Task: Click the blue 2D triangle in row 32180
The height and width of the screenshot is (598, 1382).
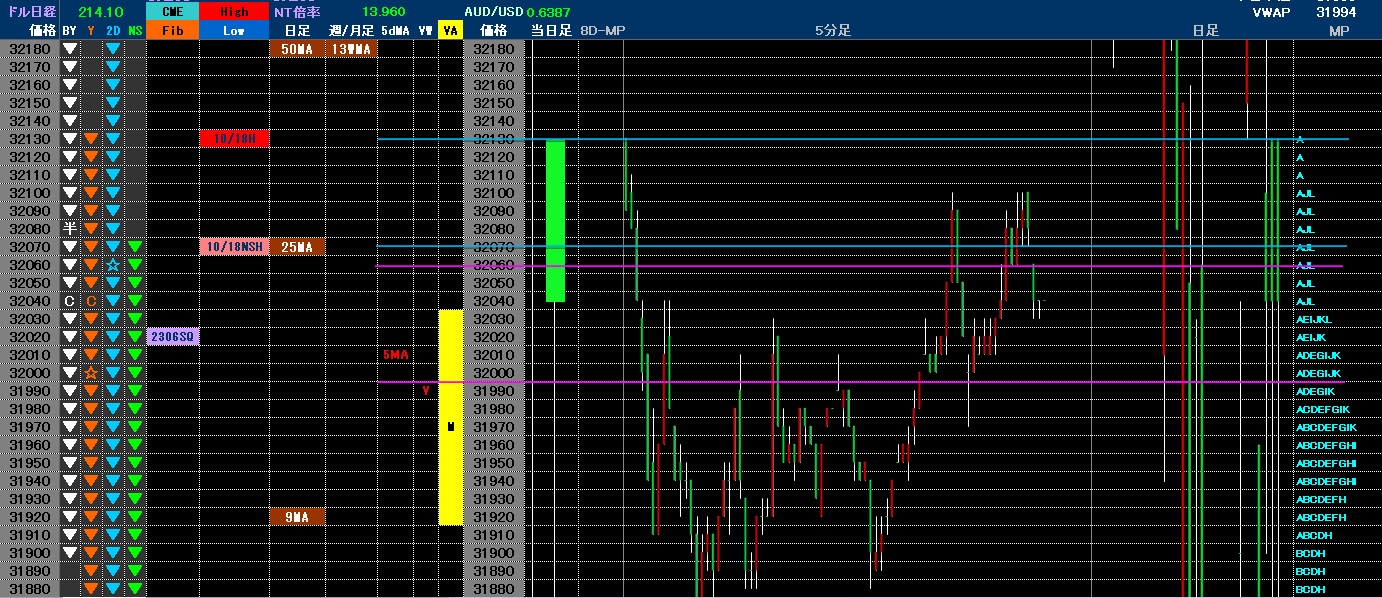Action: (113, 49)
